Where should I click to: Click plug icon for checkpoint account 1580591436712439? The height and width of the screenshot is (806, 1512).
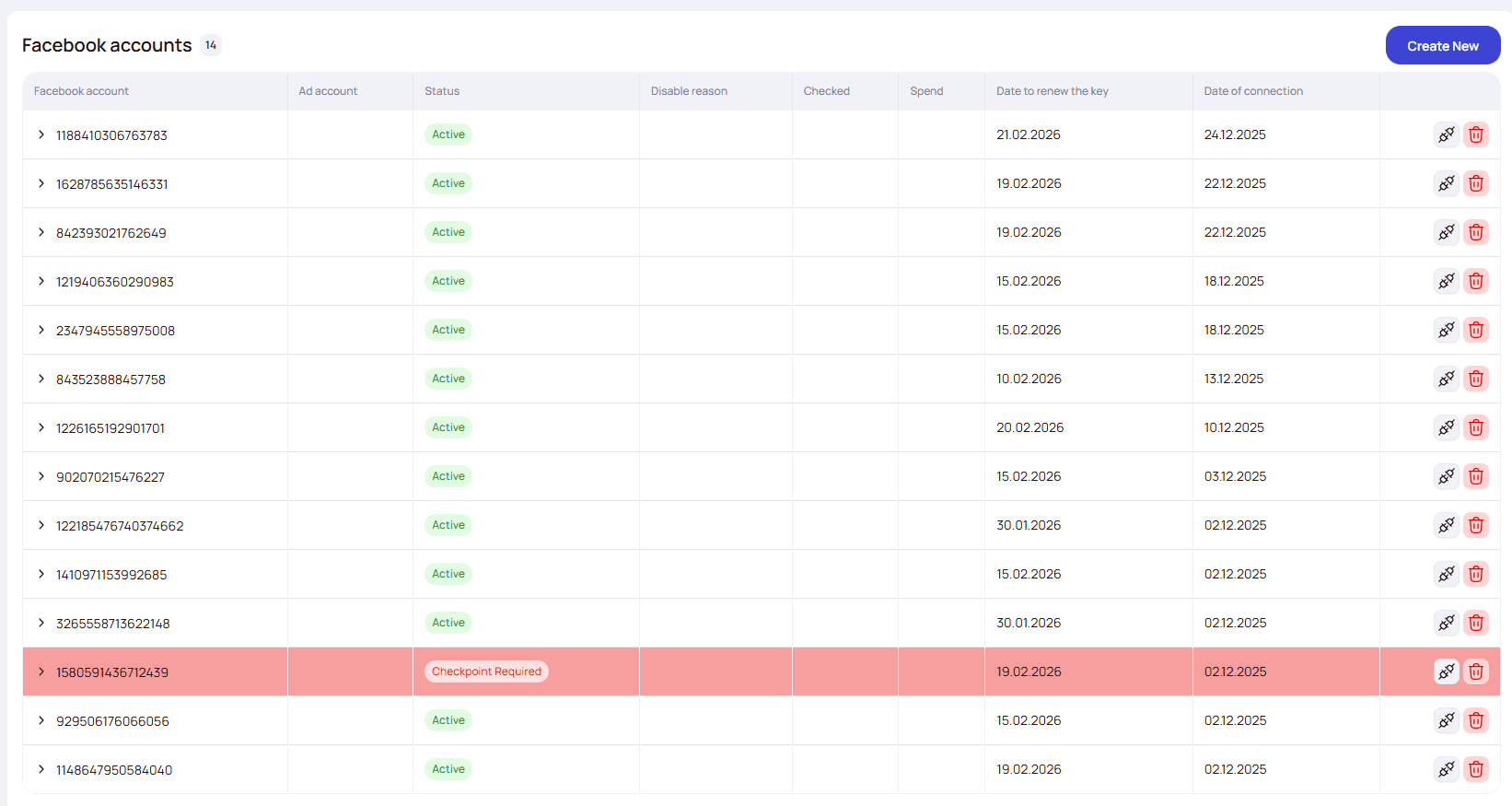1447,672
